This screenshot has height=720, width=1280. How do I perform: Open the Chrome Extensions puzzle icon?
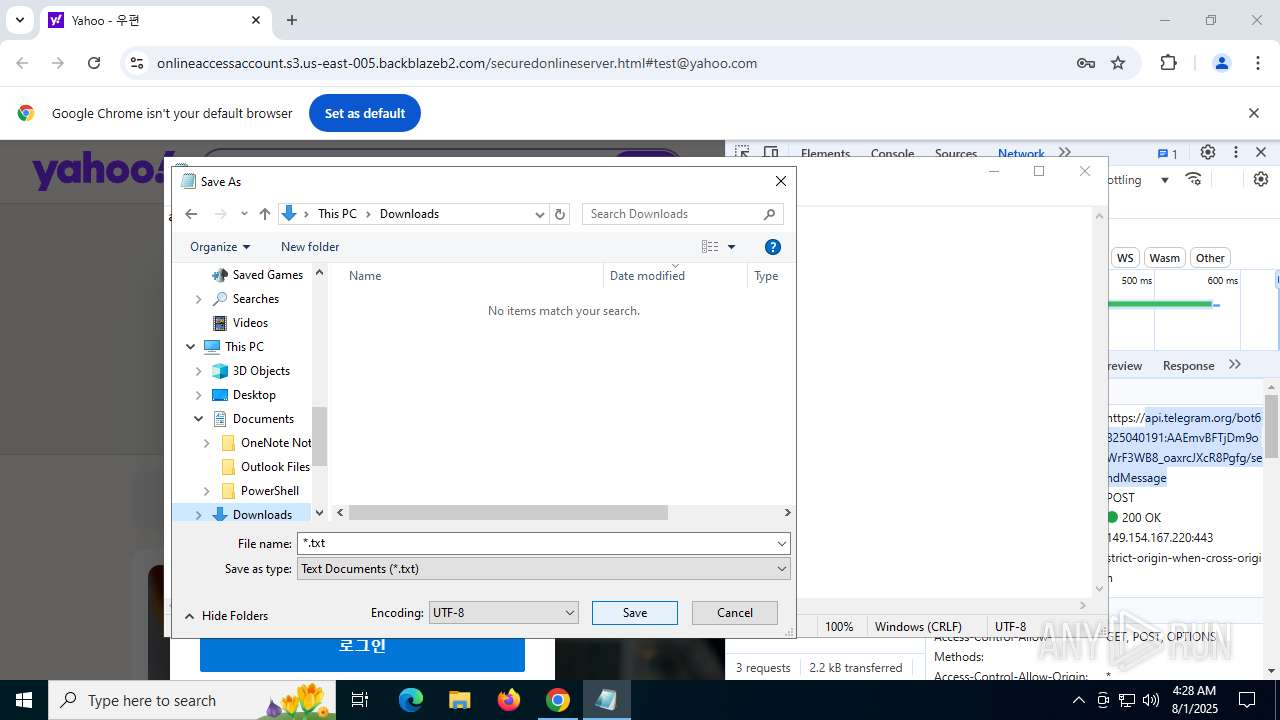(1168, 63)
